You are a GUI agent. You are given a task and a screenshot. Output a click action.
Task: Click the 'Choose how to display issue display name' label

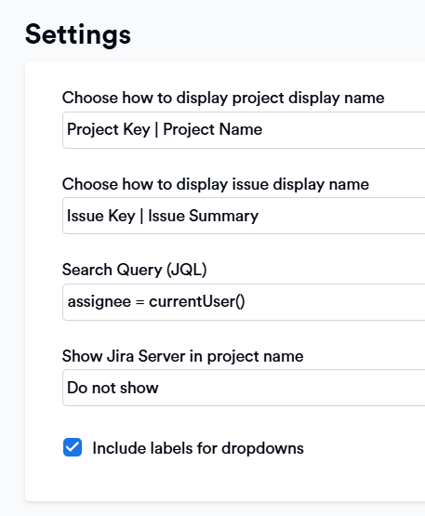tap(215, 184)
